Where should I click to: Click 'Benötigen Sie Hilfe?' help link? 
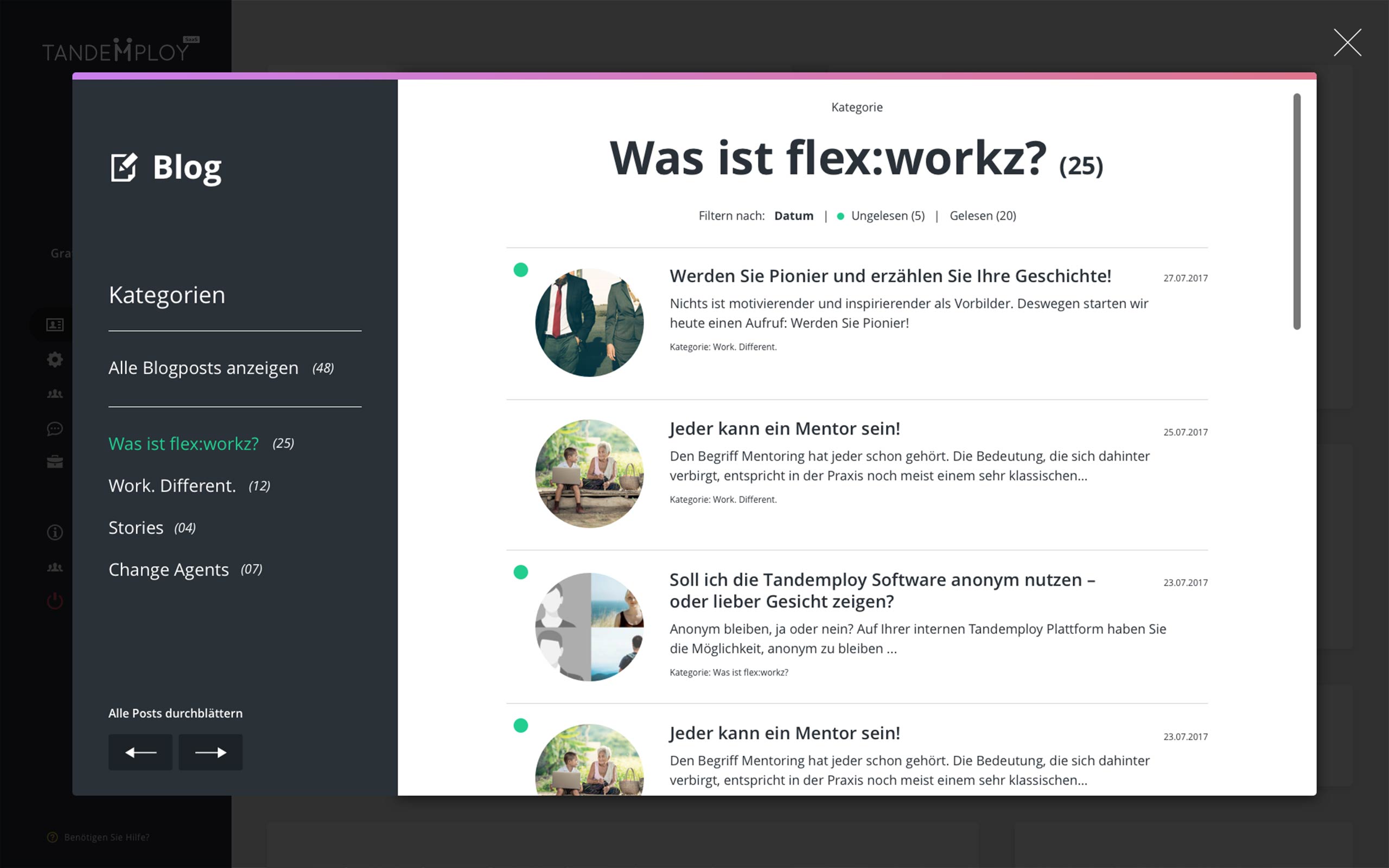click(107, 837)
